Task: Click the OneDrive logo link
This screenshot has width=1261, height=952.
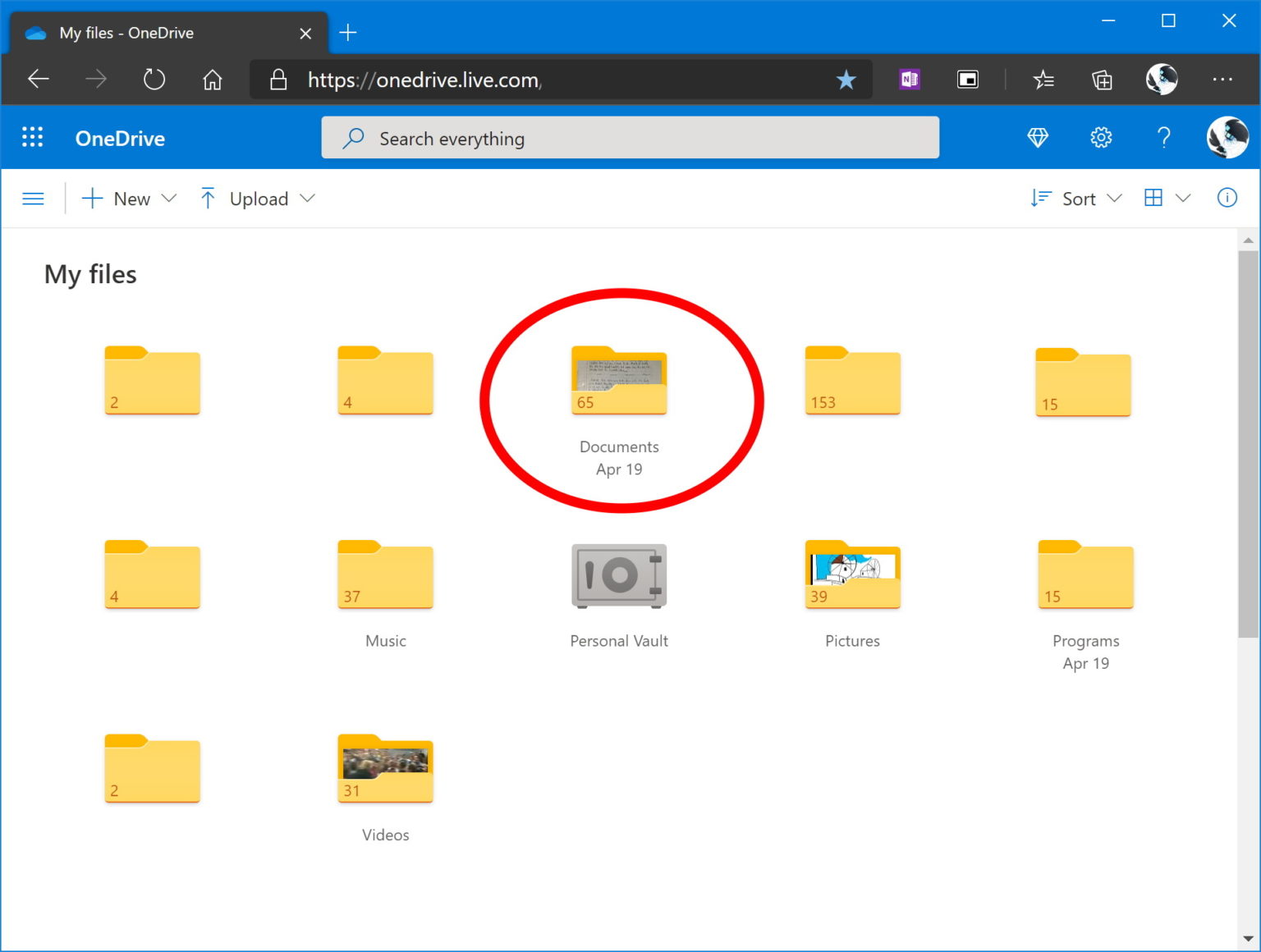Action: [120, 138]
